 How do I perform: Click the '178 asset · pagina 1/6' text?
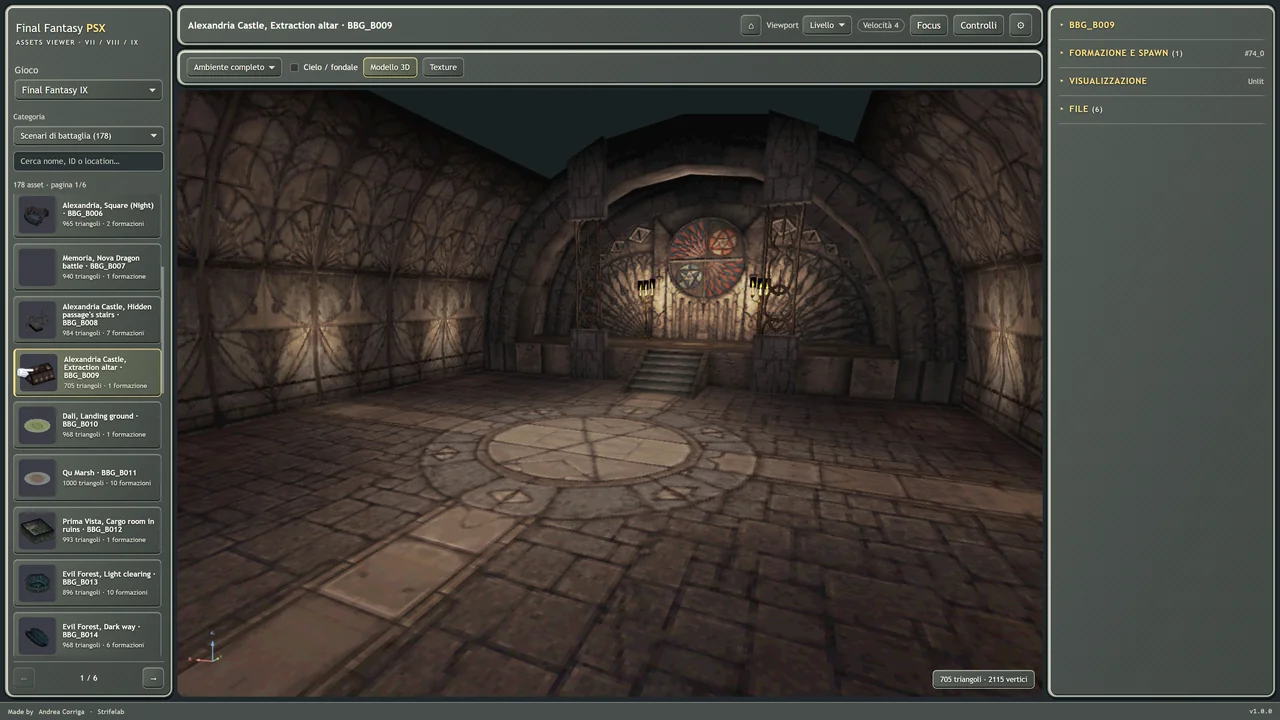pyautogui.click(x=50, y=185)
